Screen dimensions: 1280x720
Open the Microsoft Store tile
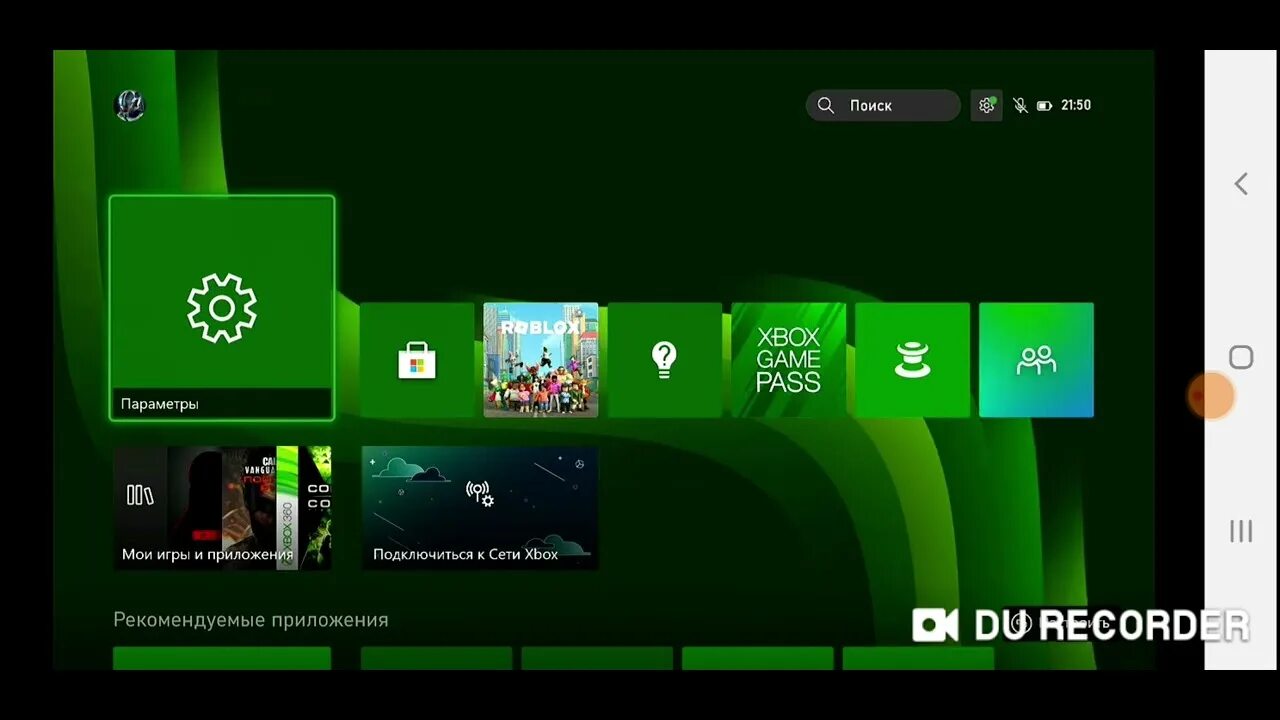pyautogui.click(x=417, y=360)
